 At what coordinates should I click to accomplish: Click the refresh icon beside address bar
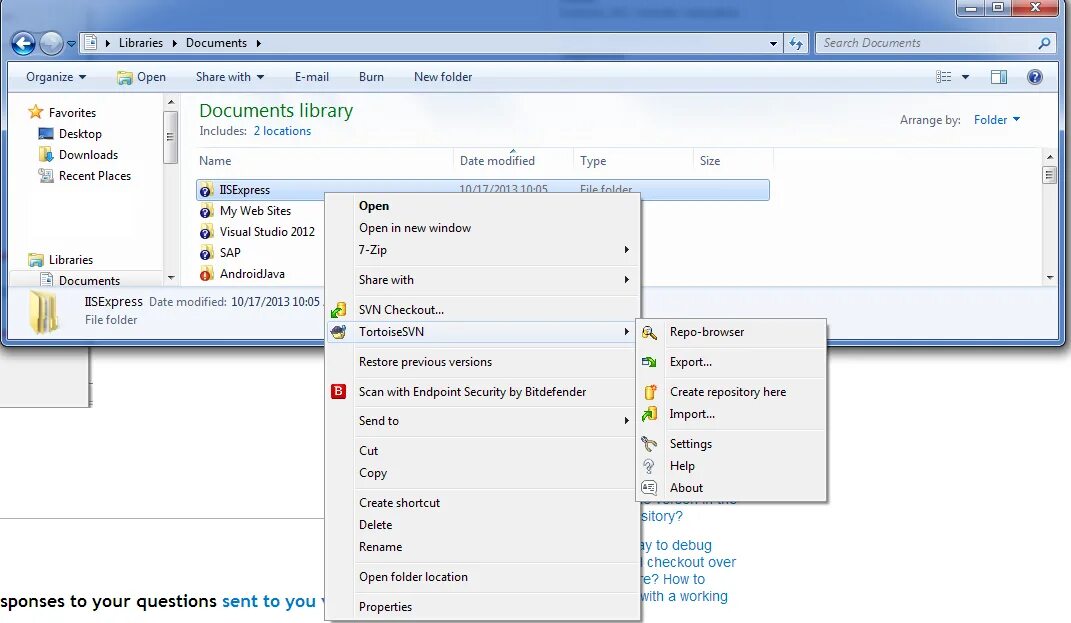[796, 43]
